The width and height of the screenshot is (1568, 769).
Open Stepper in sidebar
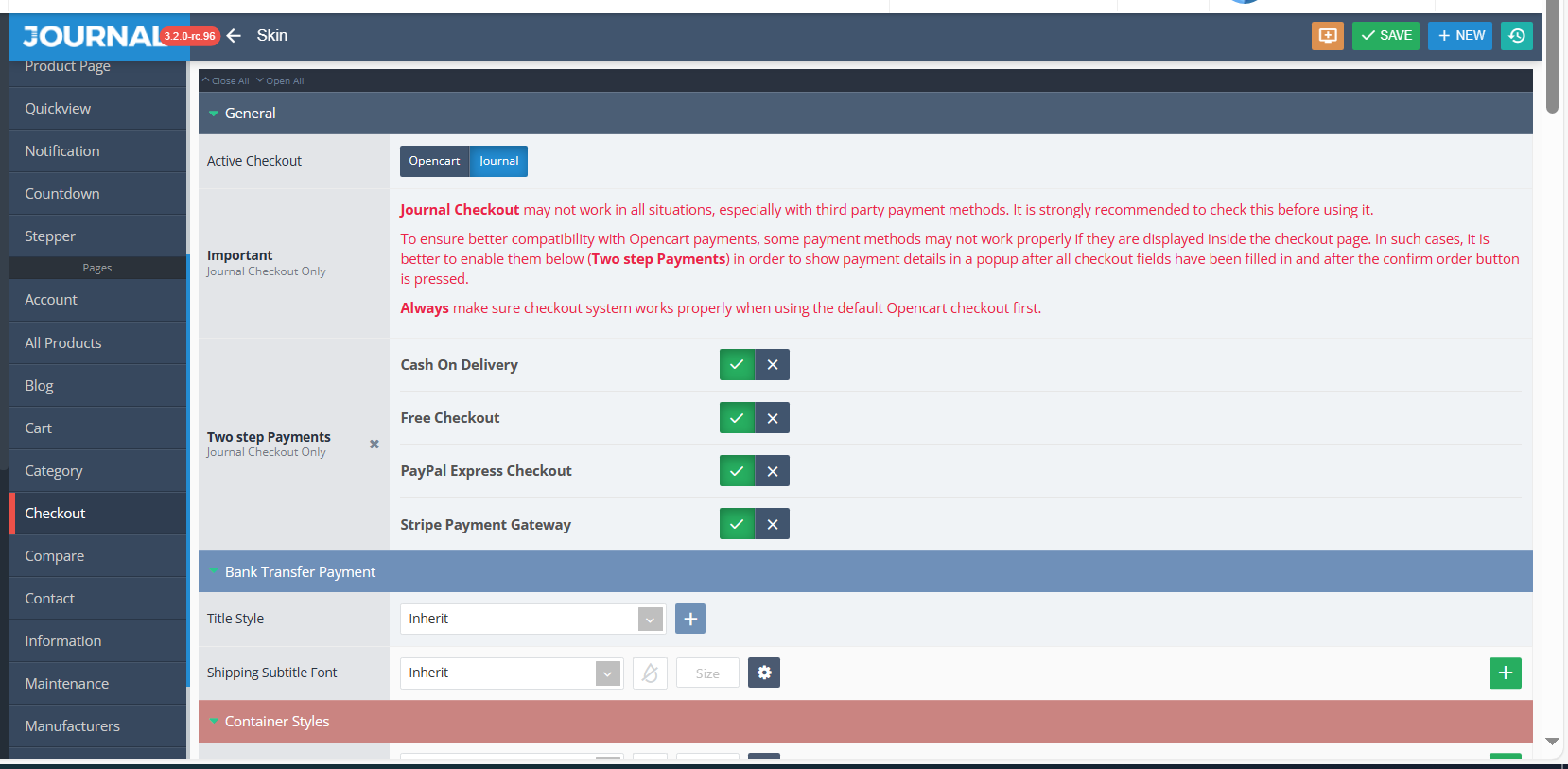click(x=97, y=236)
